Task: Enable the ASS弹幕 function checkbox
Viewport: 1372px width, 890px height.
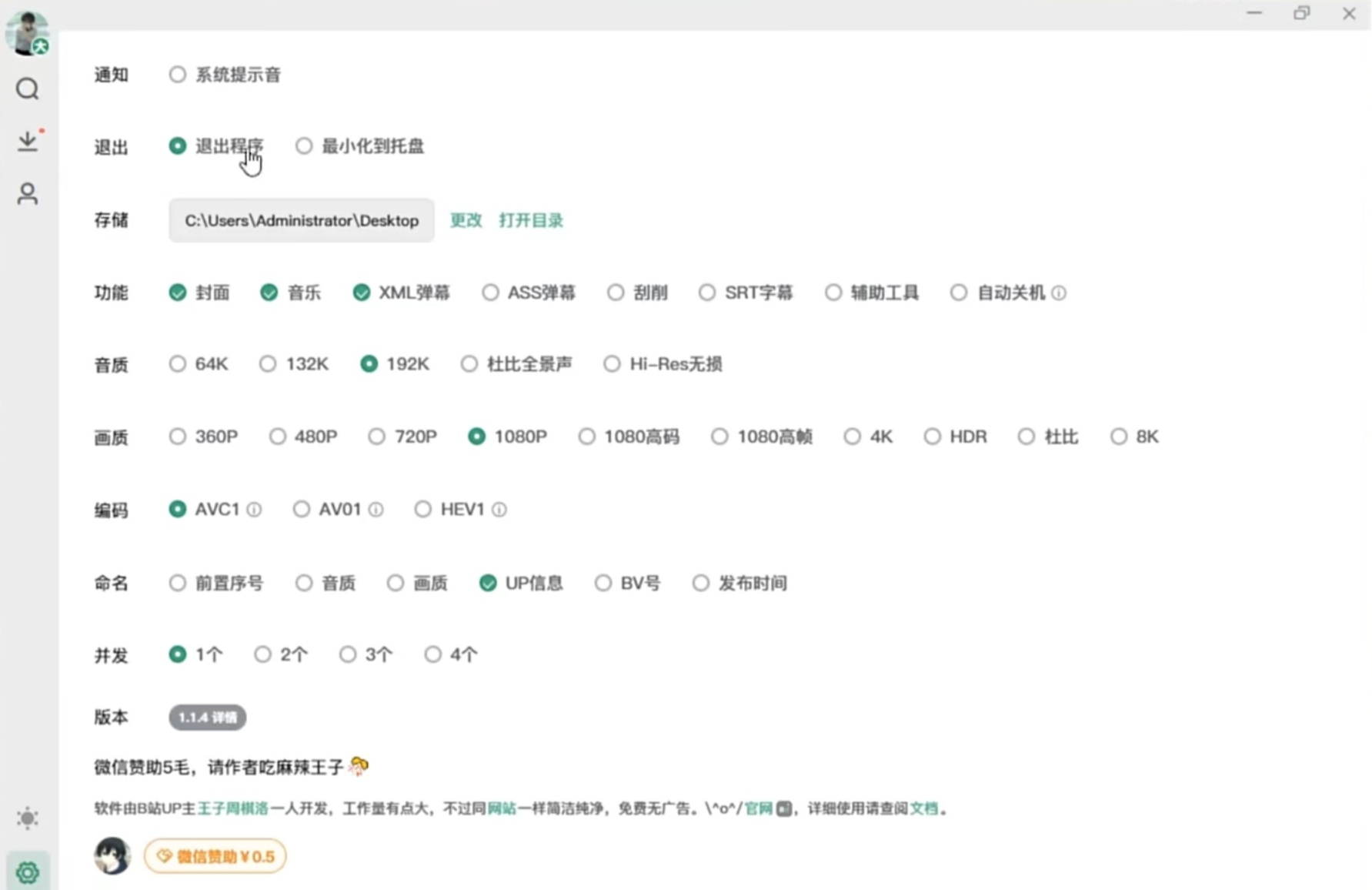Action: click(x=490, y=293)
